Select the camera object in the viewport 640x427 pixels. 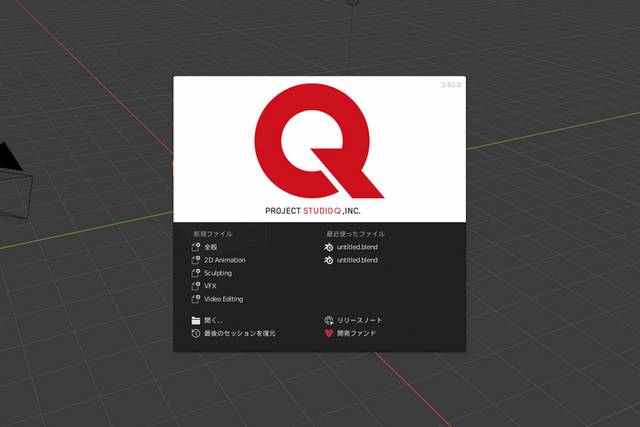[14, 182]
